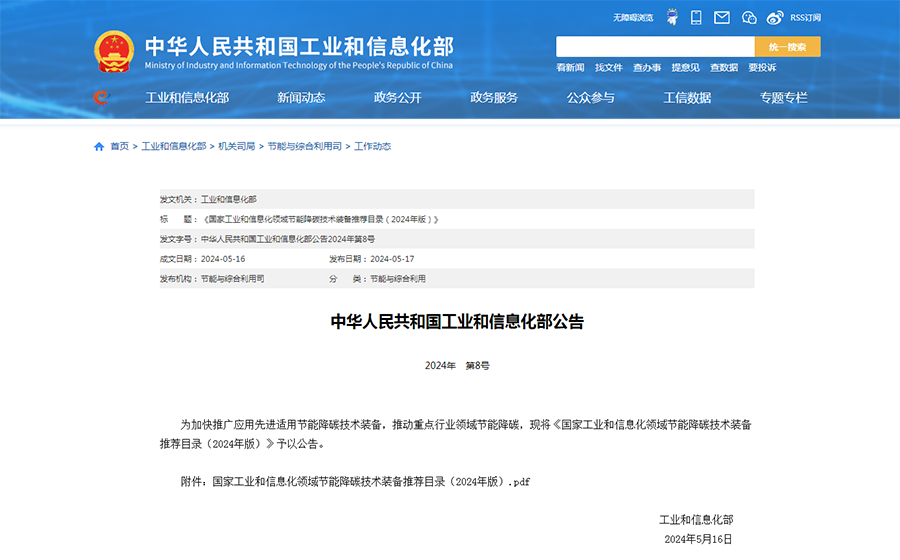This screenshot has width=900, height=560.
Task: Open the 公众参与 navigation menu
Action: 591,97
